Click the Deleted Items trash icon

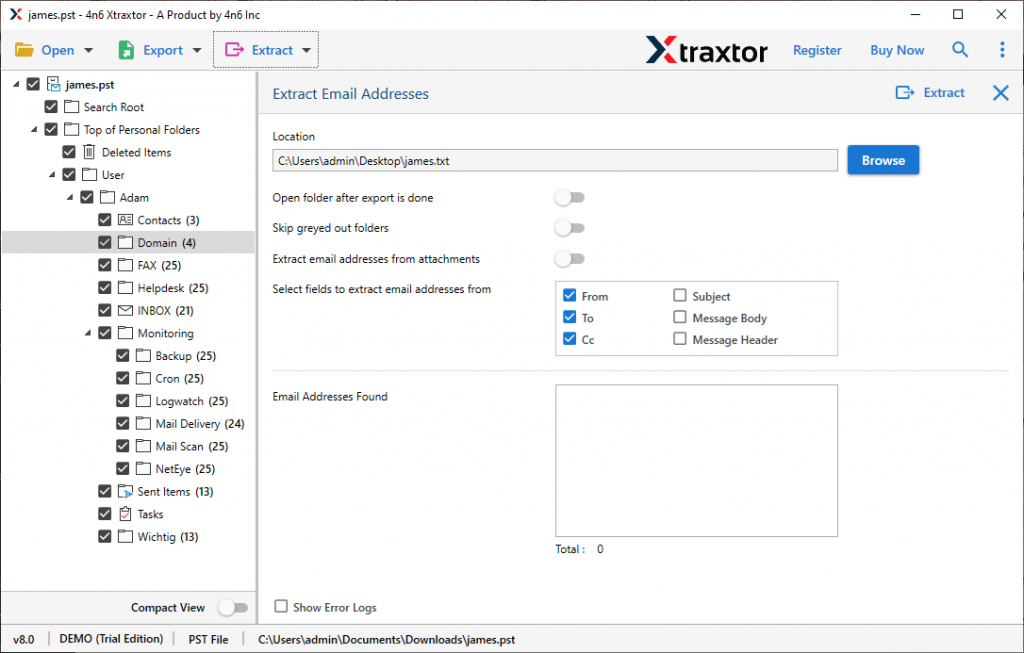point(89,152)
